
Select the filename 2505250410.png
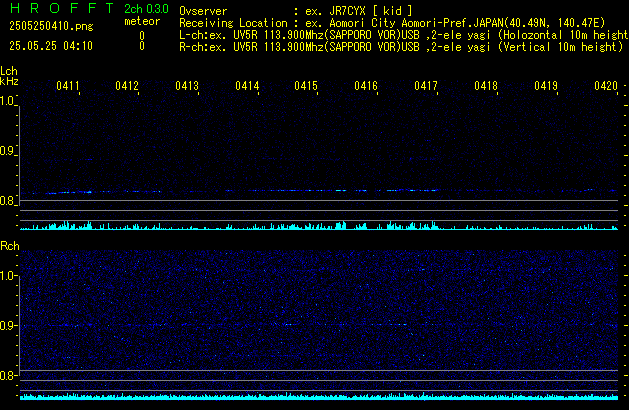tap(51, 26)
